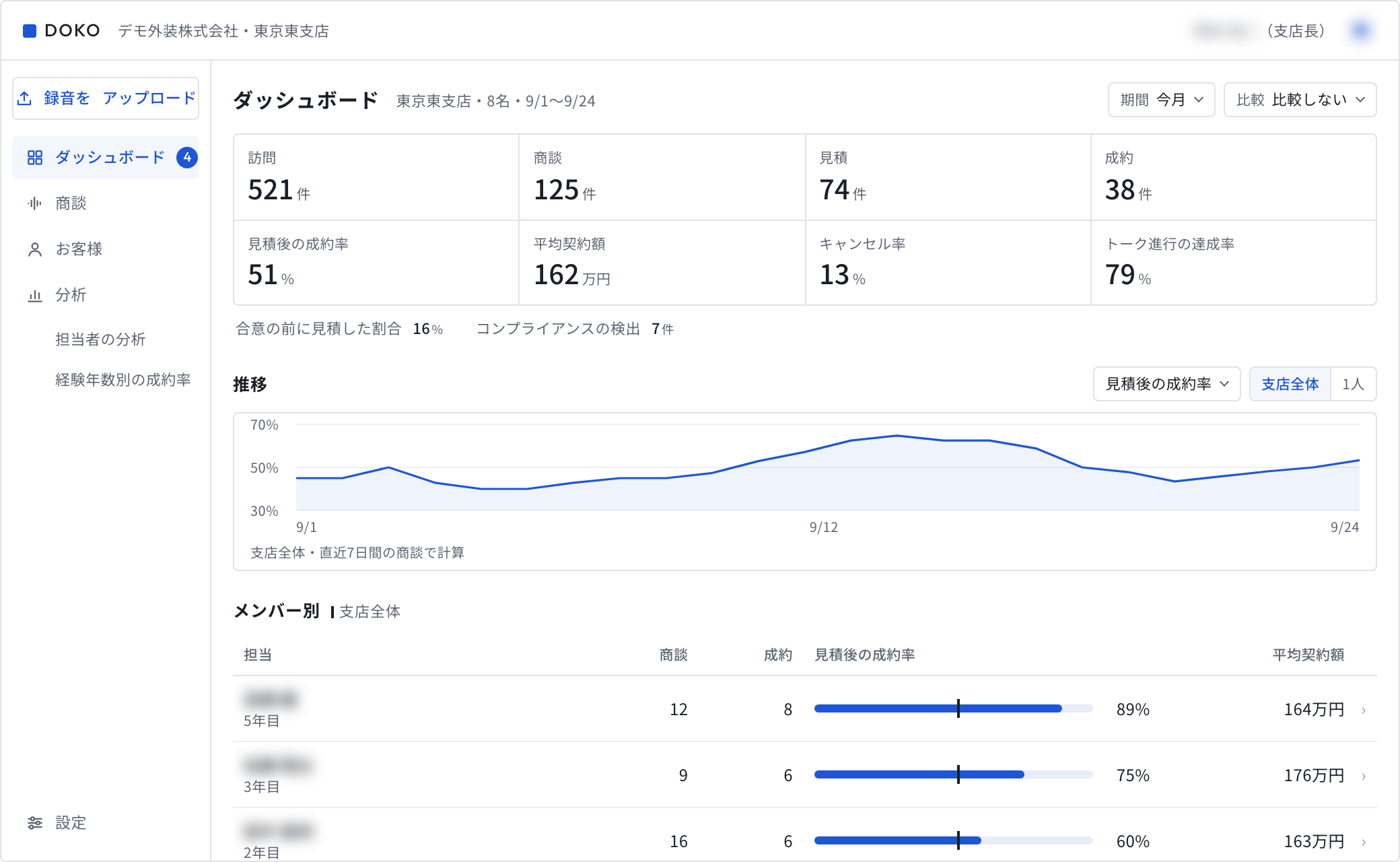Click the 成約 38件 card

(x=1234, y=177)
